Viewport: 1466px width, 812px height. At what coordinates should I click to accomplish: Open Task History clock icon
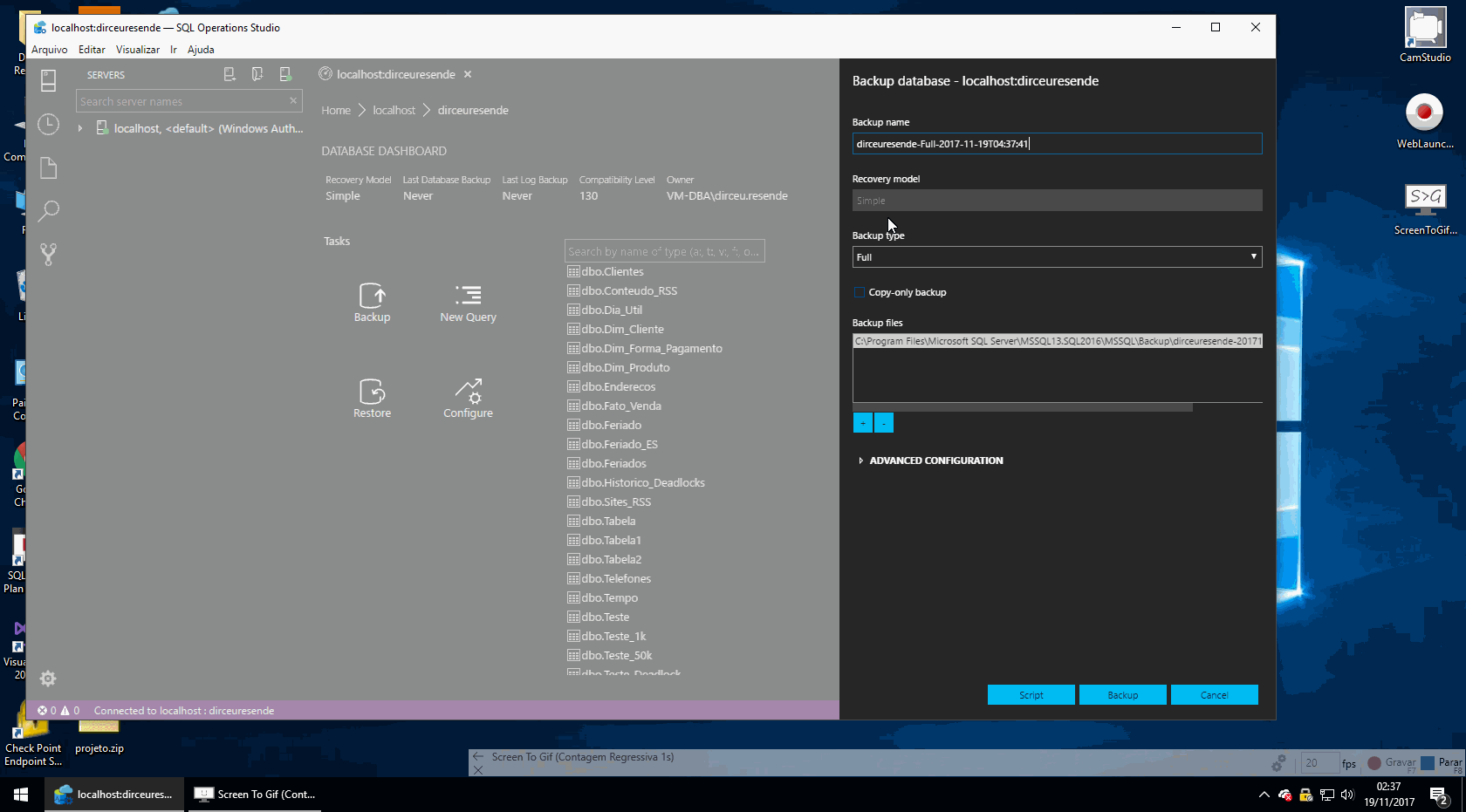click(48, 125)
